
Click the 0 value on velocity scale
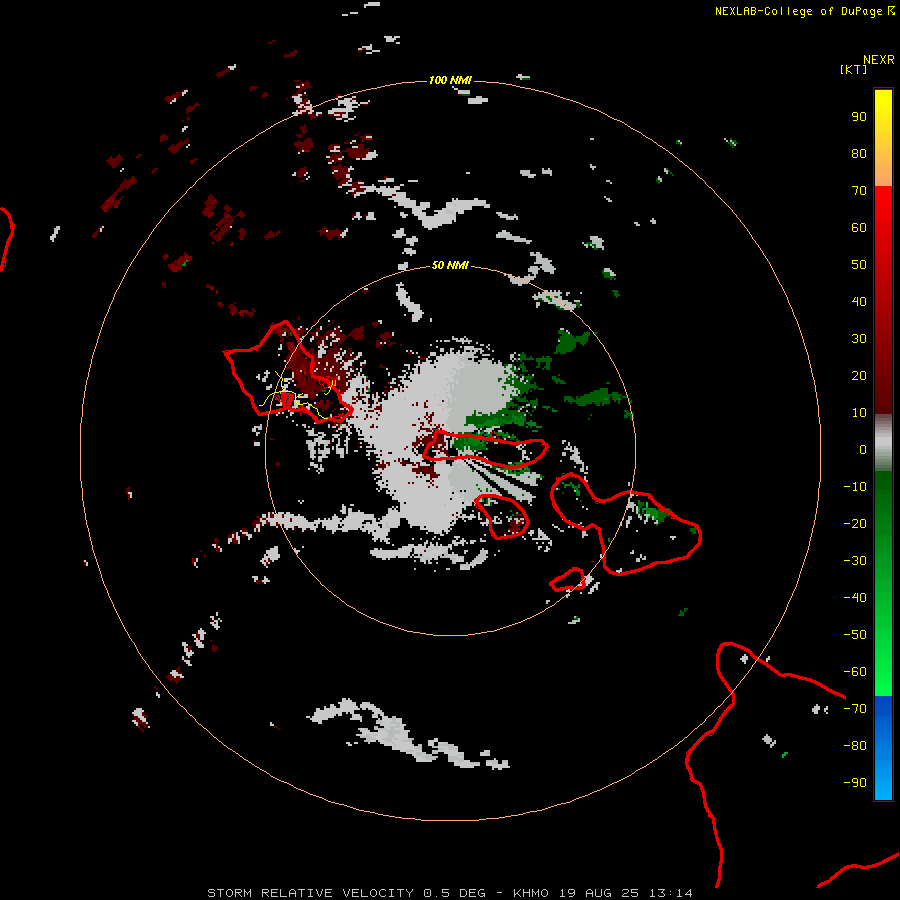863,449
